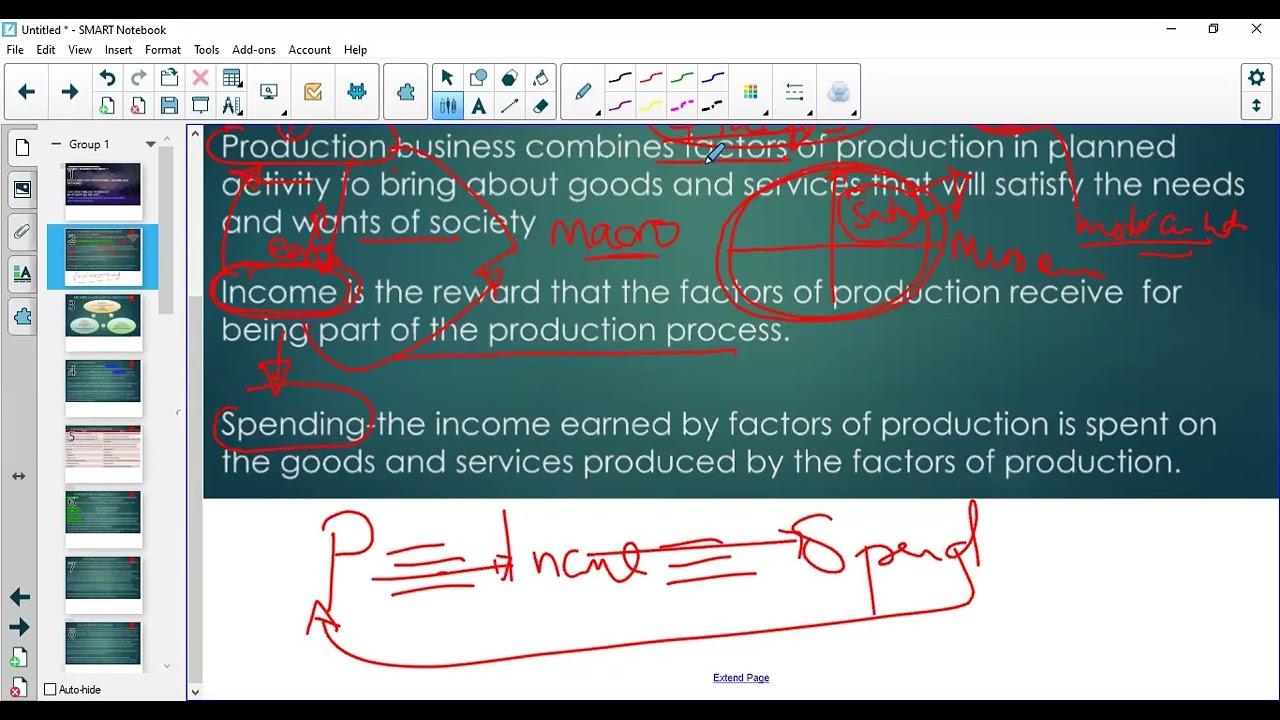Screen dimensions: 1280x720
Task: Open the monster activity builder icon
Action: click(x=357, y=92)
